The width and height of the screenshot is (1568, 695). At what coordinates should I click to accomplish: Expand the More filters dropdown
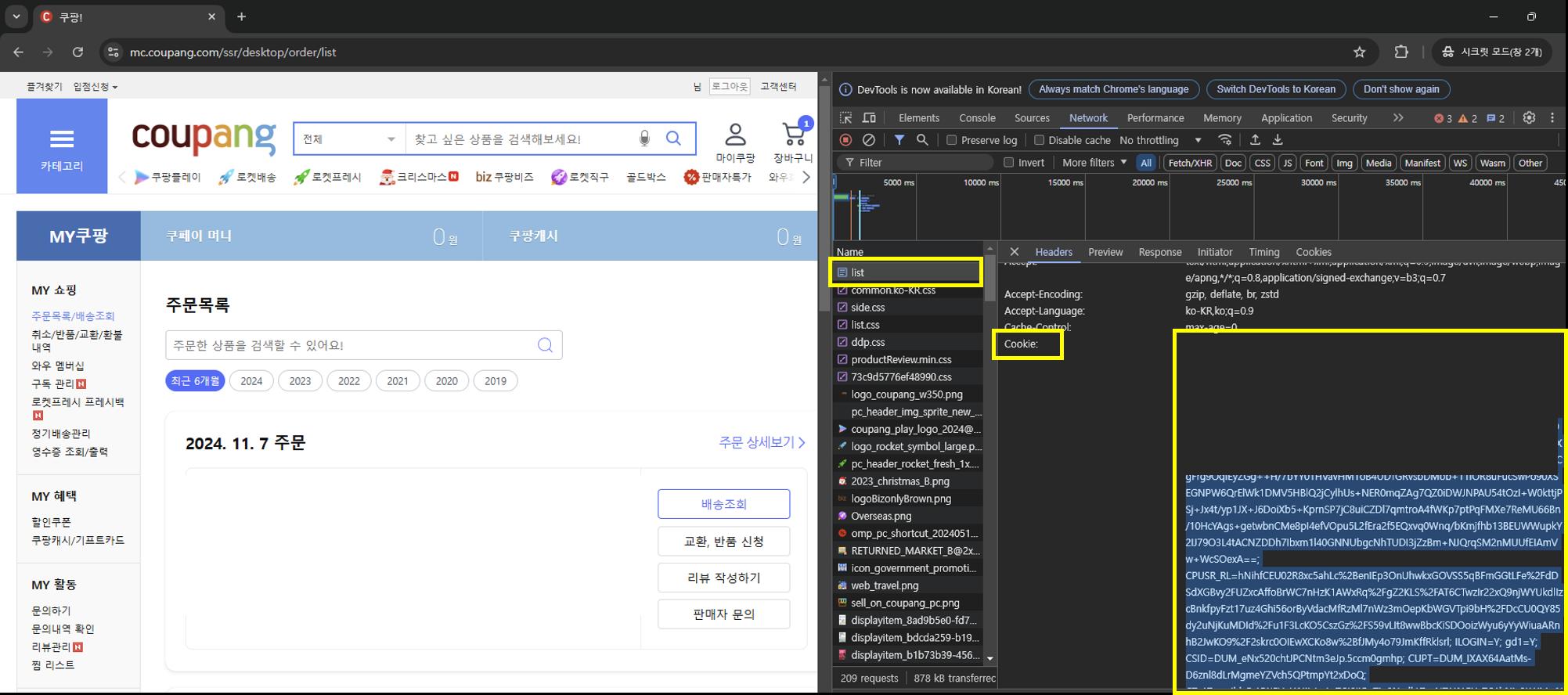[1094, 163]
